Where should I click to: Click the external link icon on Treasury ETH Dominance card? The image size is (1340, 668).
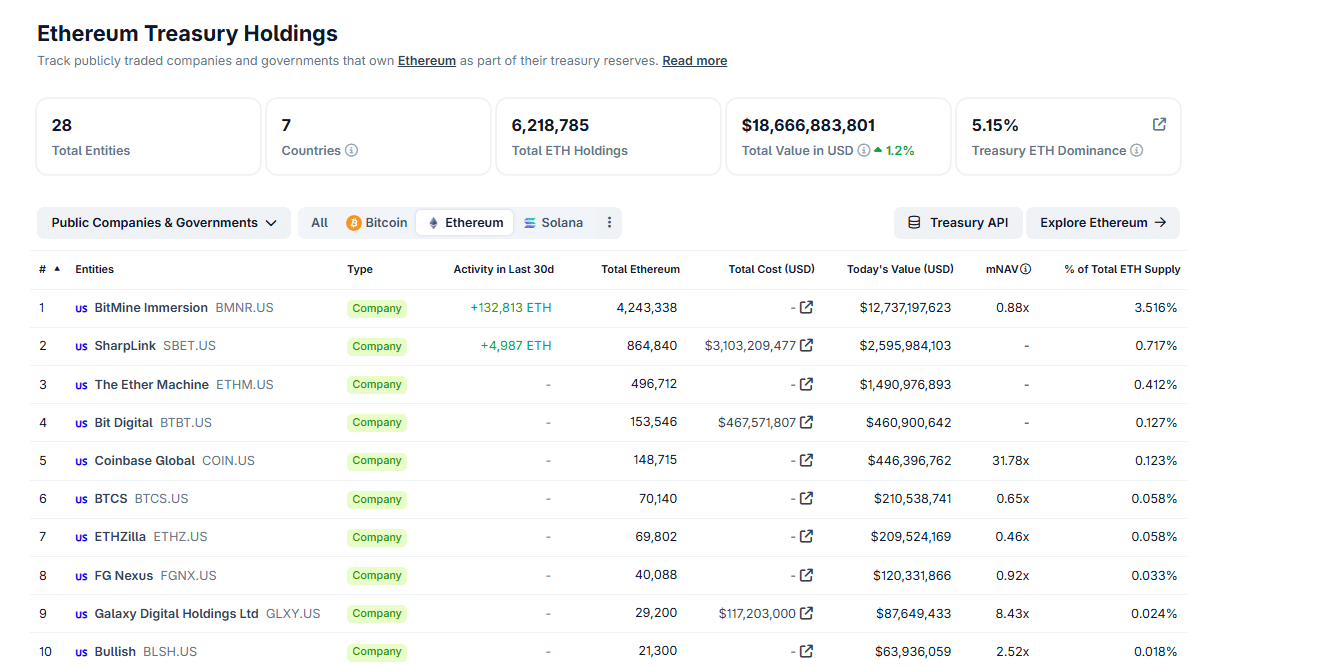pyautogui.click(x=1159, y=124)
